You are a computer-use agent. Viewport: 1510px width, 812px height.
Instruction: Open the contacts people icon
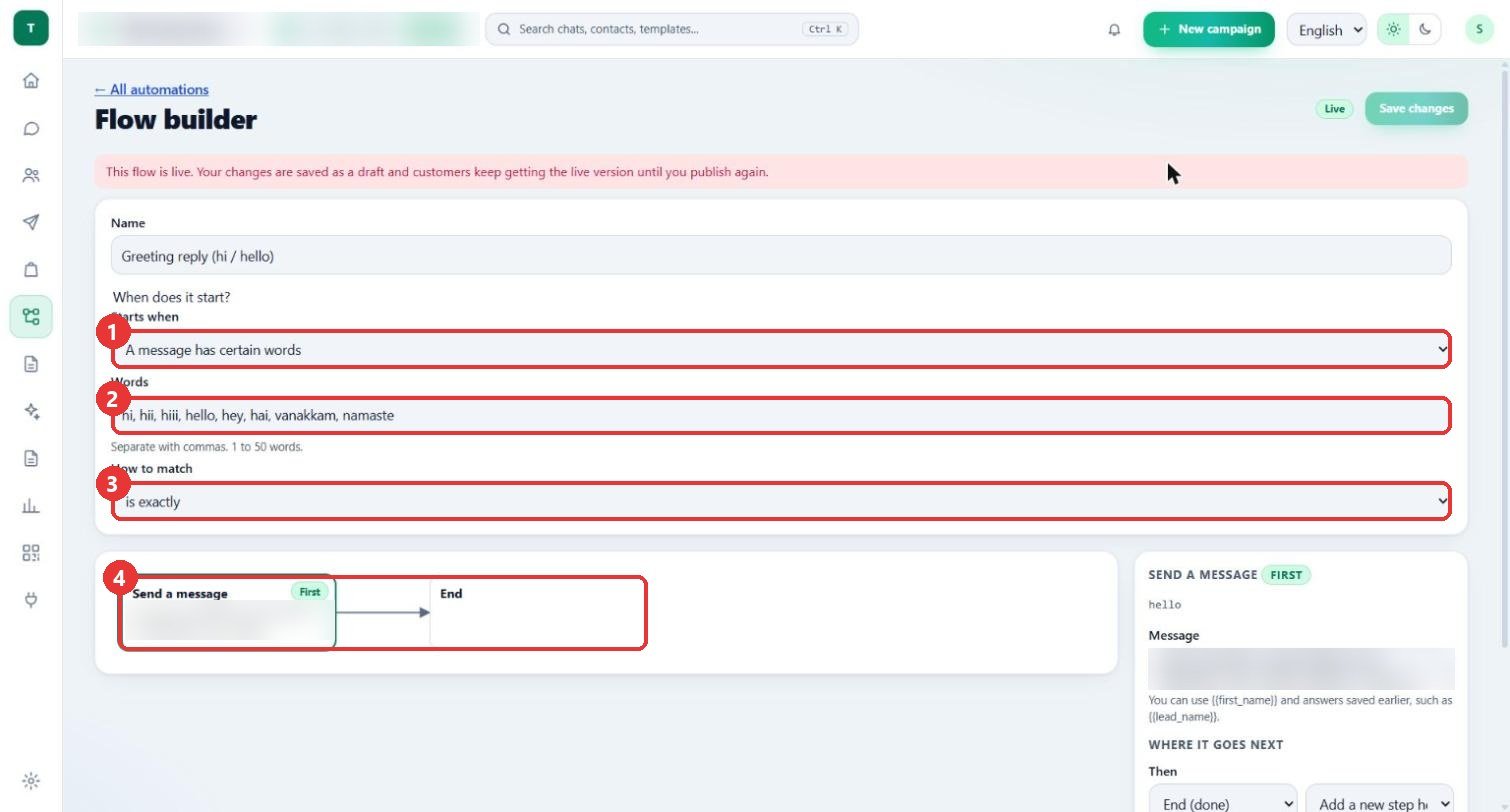coord(31,175)
